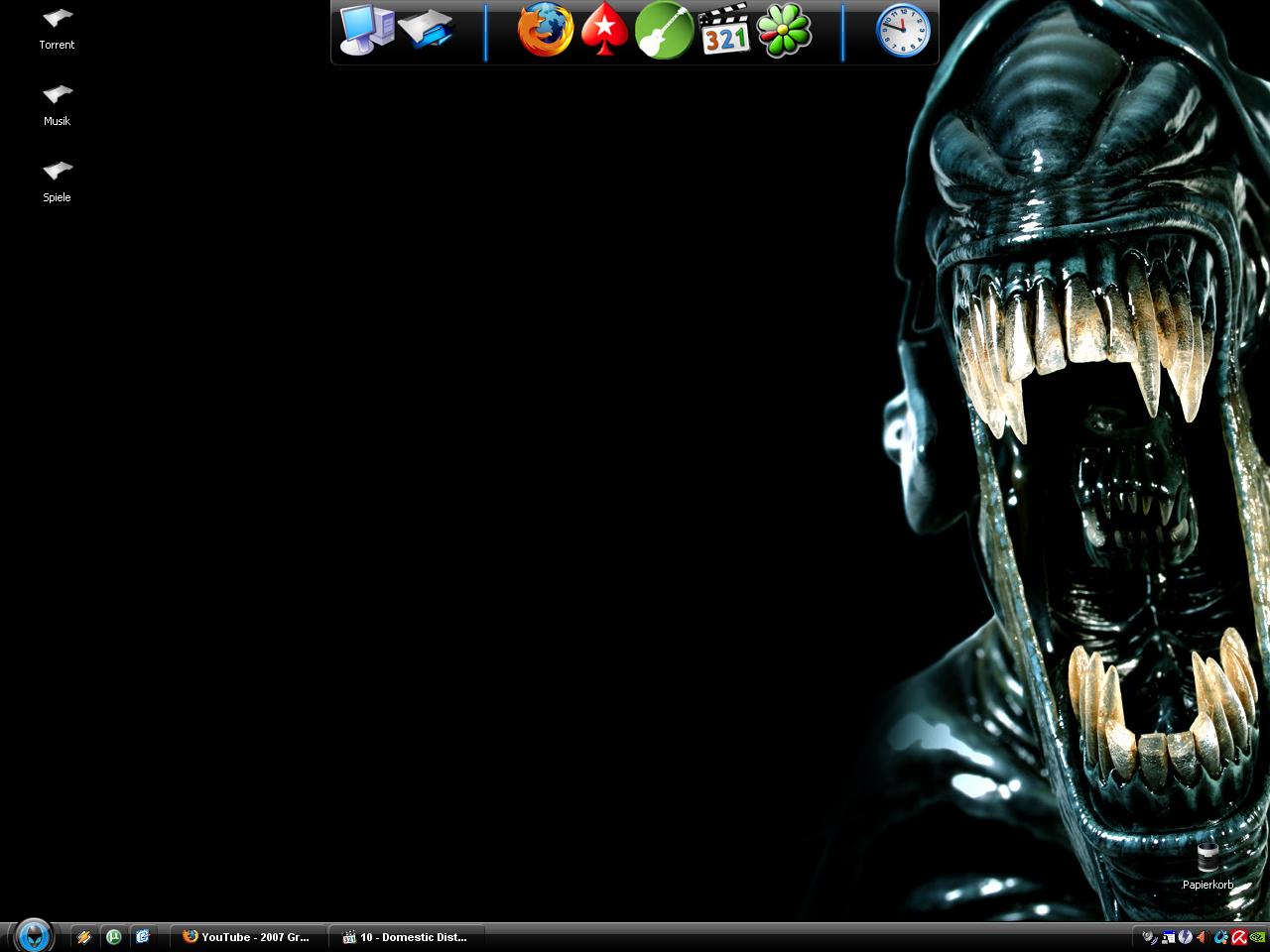The height and width of the screenshot is (952, 1270).
Task: Launch Winamp from quick launch
Action: [x=84, y=936]
